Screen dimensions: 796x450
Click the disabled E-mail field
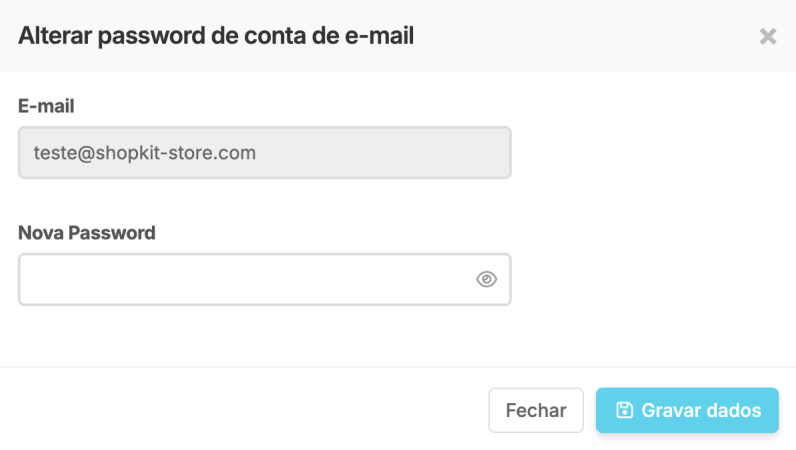click(264, 152)
